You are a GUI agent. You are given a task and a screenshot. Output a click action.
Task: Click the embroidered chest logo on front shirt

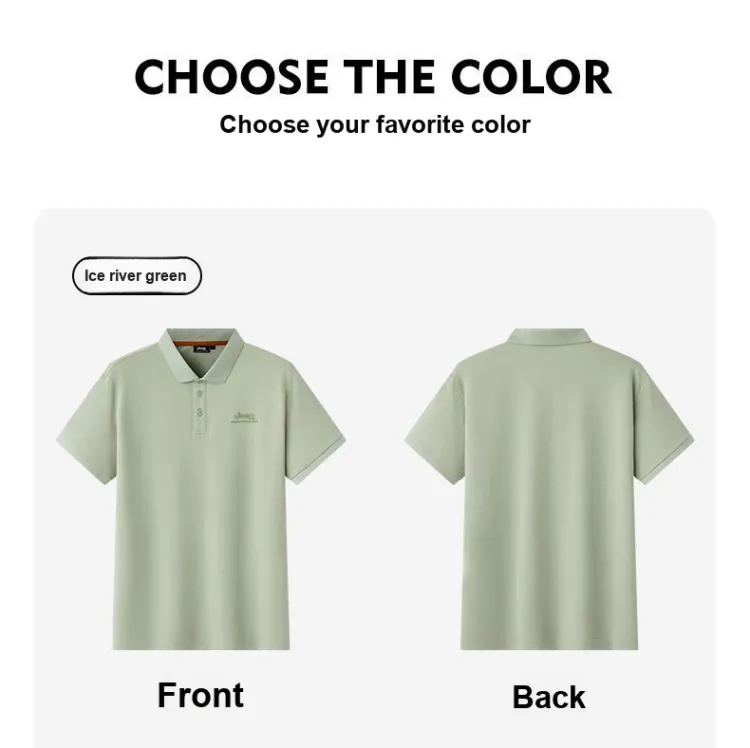244,418
